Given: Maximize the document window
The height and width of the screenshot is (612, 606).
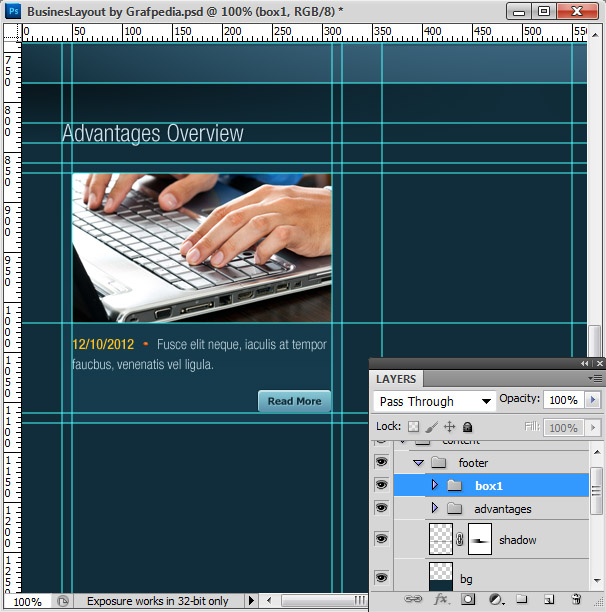Looking at the screenshot, I should point(544,11).
